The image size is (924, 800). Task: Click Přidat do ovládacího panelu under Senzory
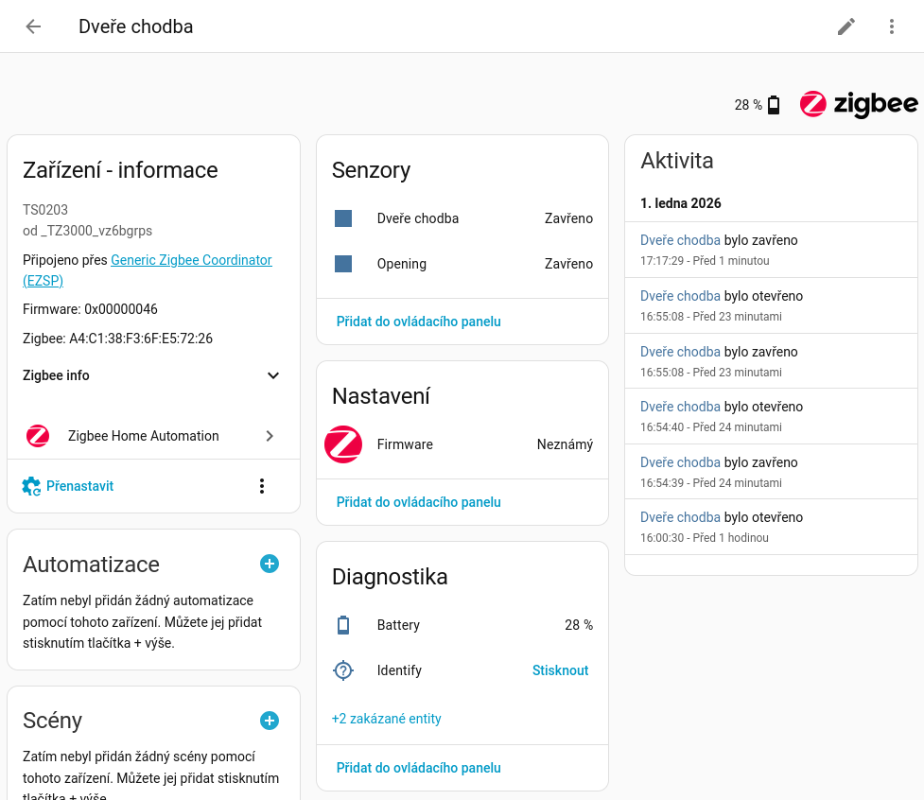[418, 322]
